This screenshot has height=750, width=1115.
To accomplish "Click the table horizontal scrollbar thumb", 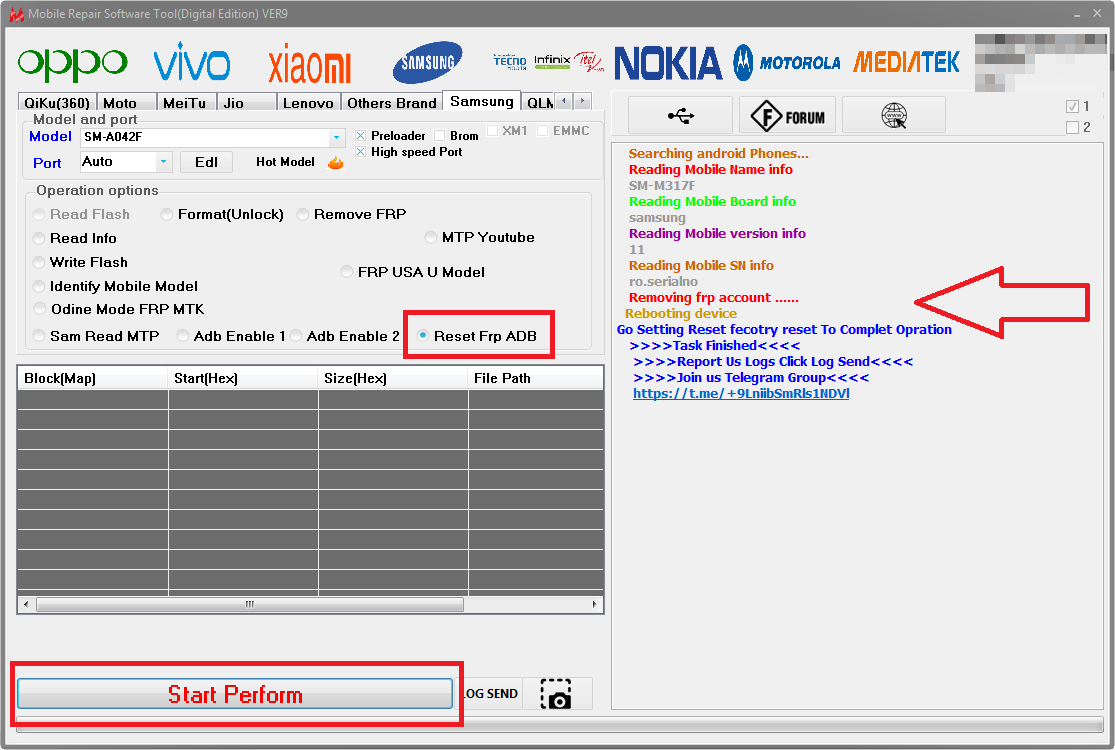I will coord(250,604).
